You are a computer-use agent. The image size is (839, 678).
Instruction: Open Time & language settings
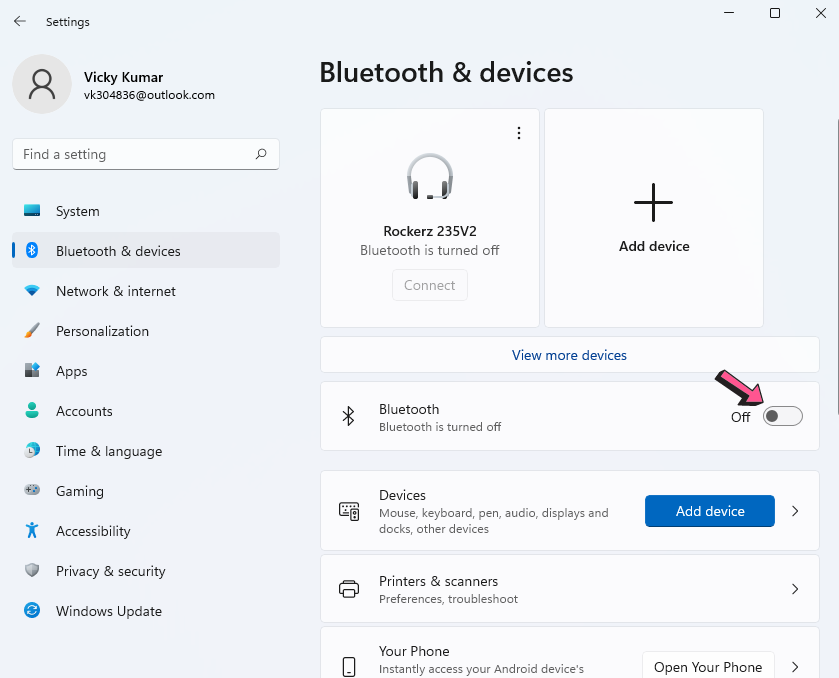(x=146, y=451)
